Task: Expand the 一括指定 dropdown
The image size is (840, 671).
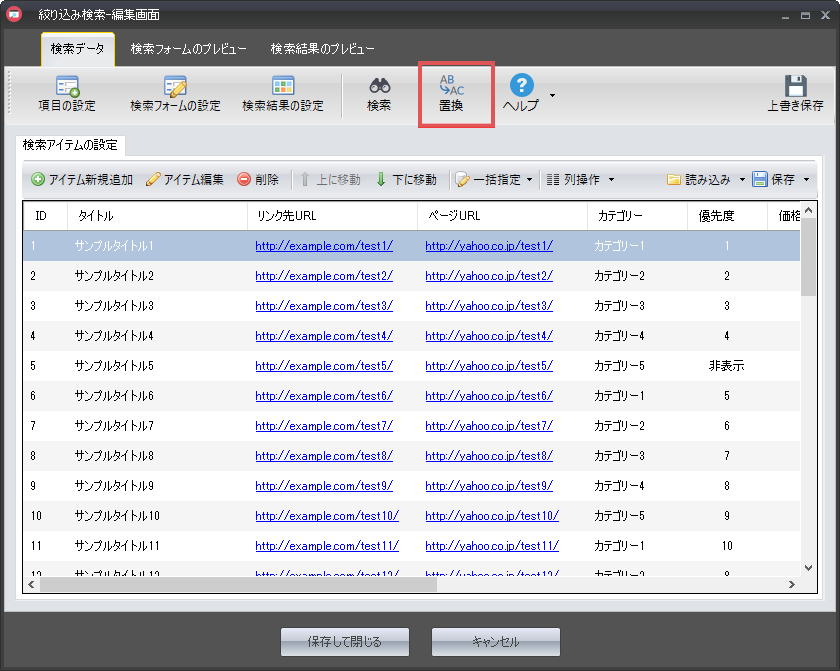Action: point(495,180)
